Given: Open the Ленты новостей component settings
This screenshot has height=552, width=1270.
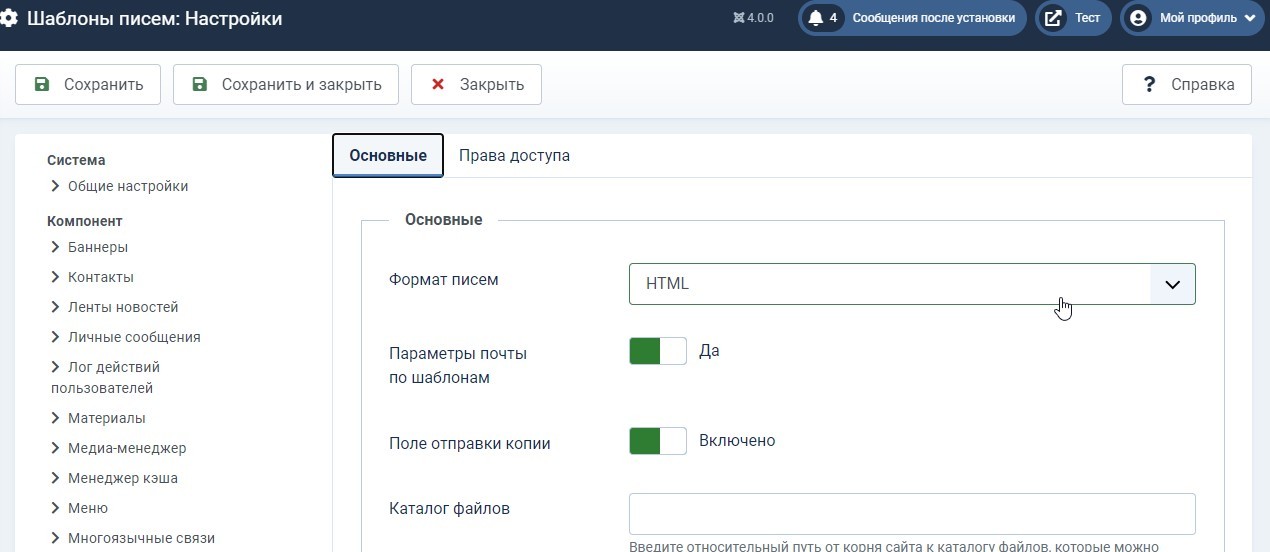Looking at the screenshot, I should [x=123, y=307].
